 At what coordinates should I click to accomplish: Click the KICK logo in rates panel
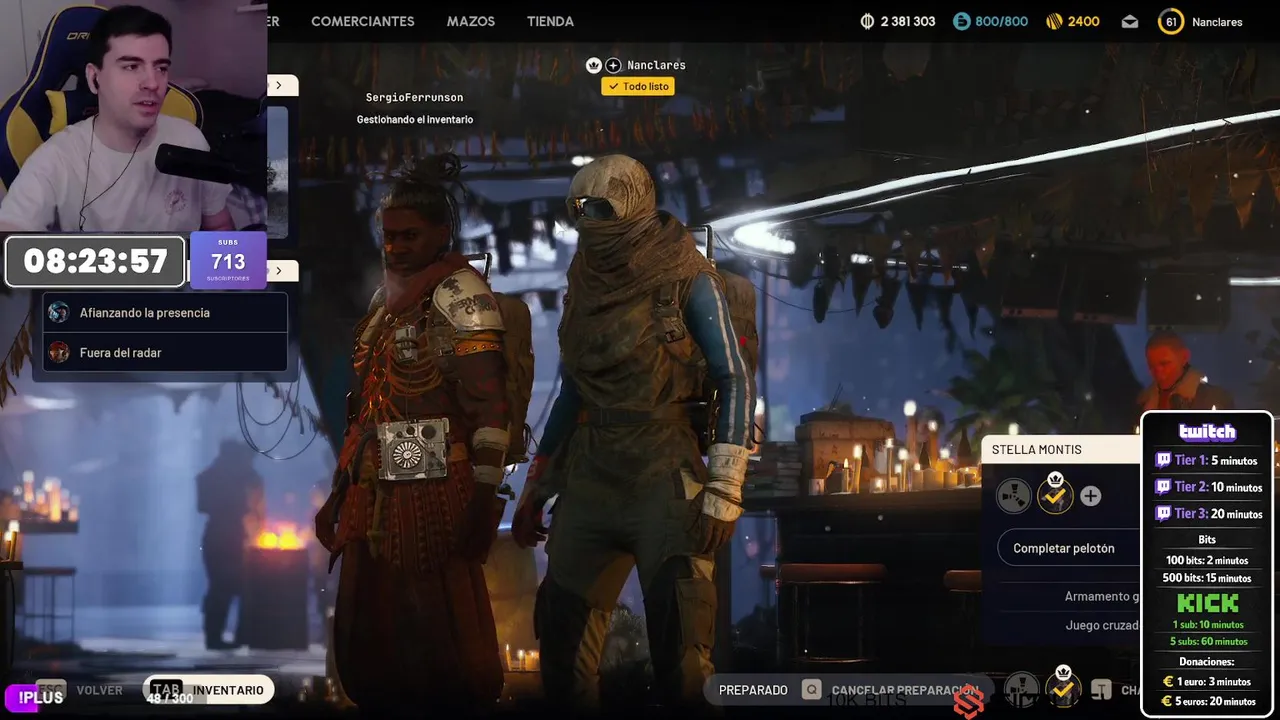(x=1207, y=603)
